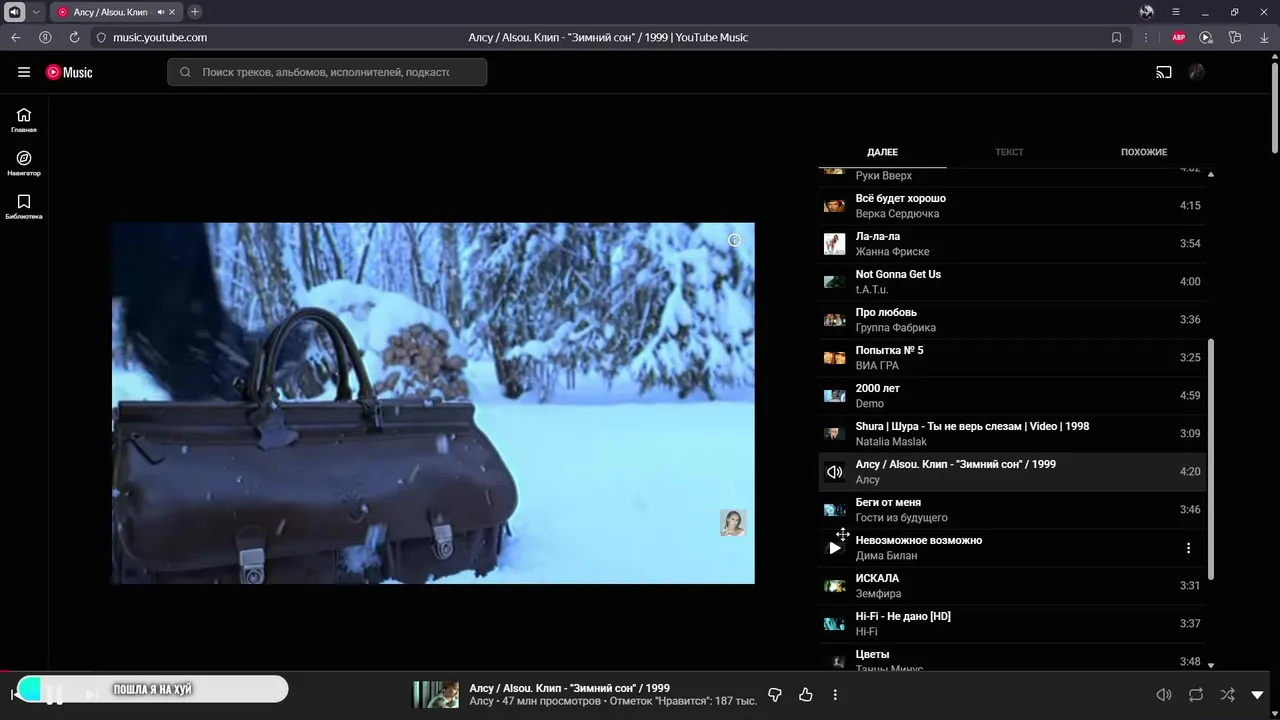Screen dimensions: 1280x720
Task: Click play button on Невозможное возможно
Action: click(x=834, y=548)
